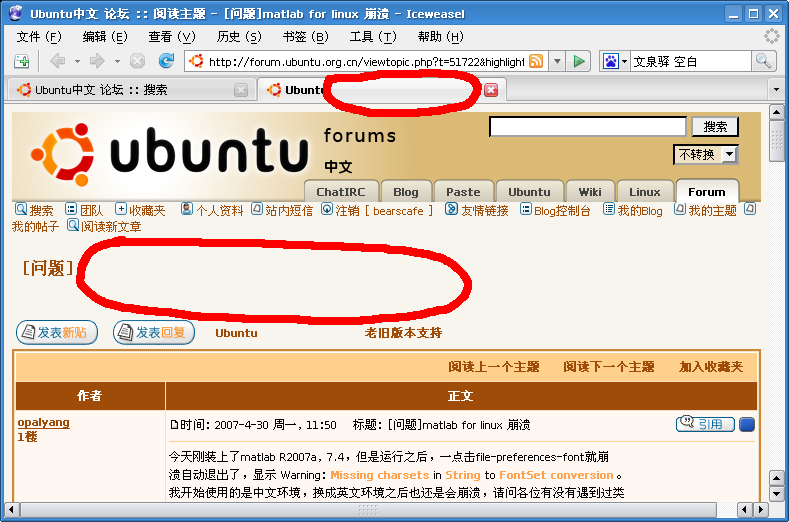Screen dimensions: 789x522
Task: Open 个人资料 profile link
Action: point(212,210)
